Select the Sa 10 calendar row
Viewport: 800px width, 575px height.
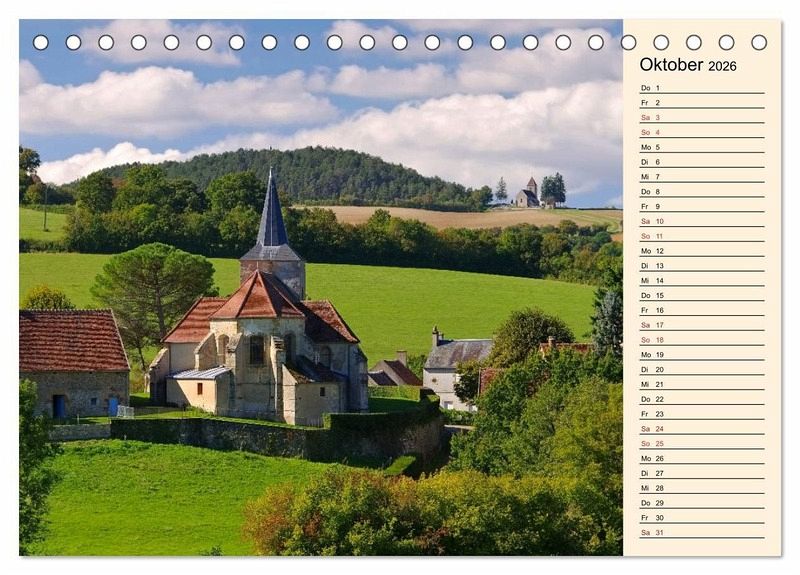click(701, 221)
